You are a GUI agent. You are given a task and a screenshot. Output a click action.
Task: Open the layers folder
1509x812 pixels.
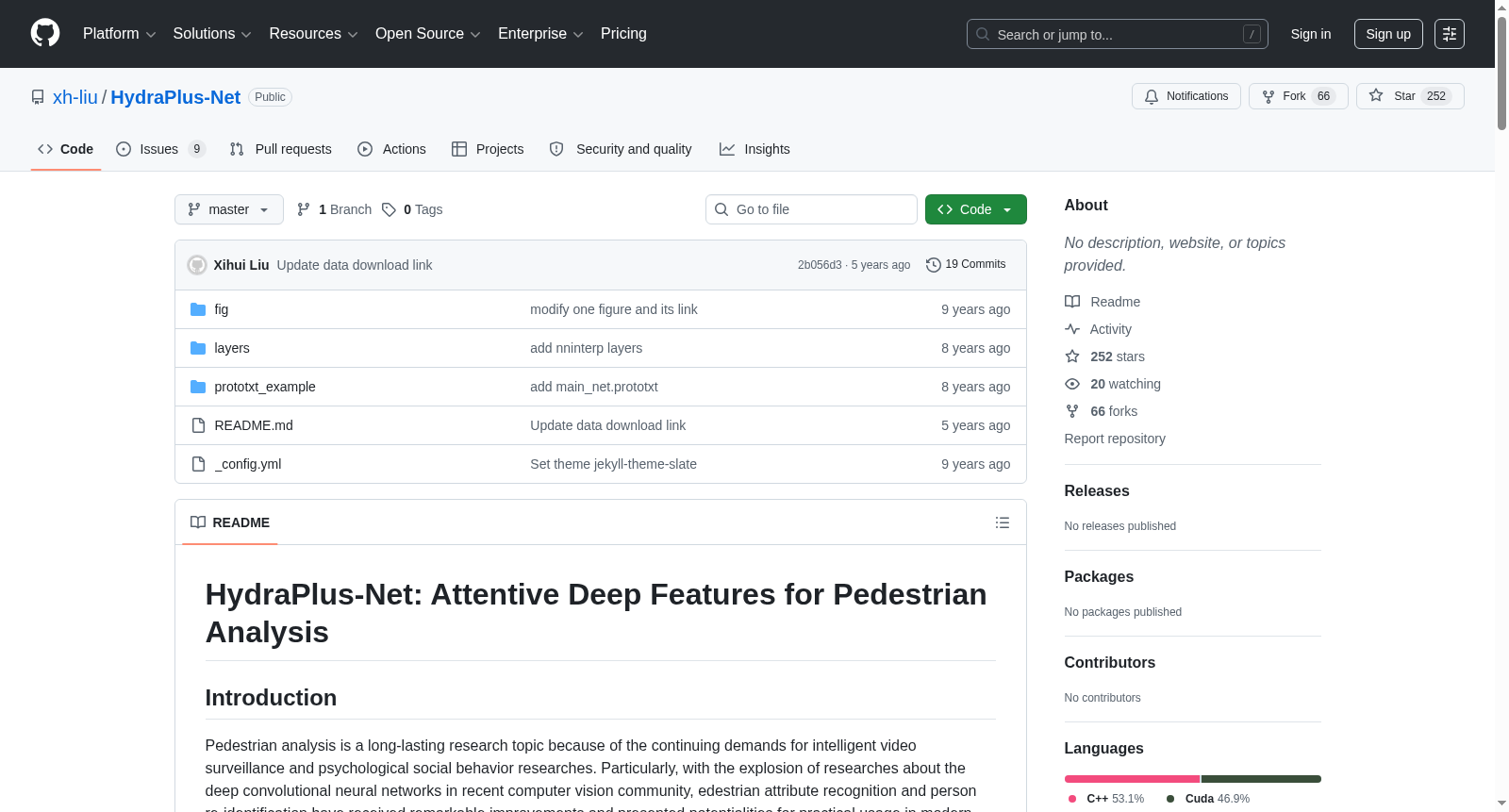click(x=232, y=348)
